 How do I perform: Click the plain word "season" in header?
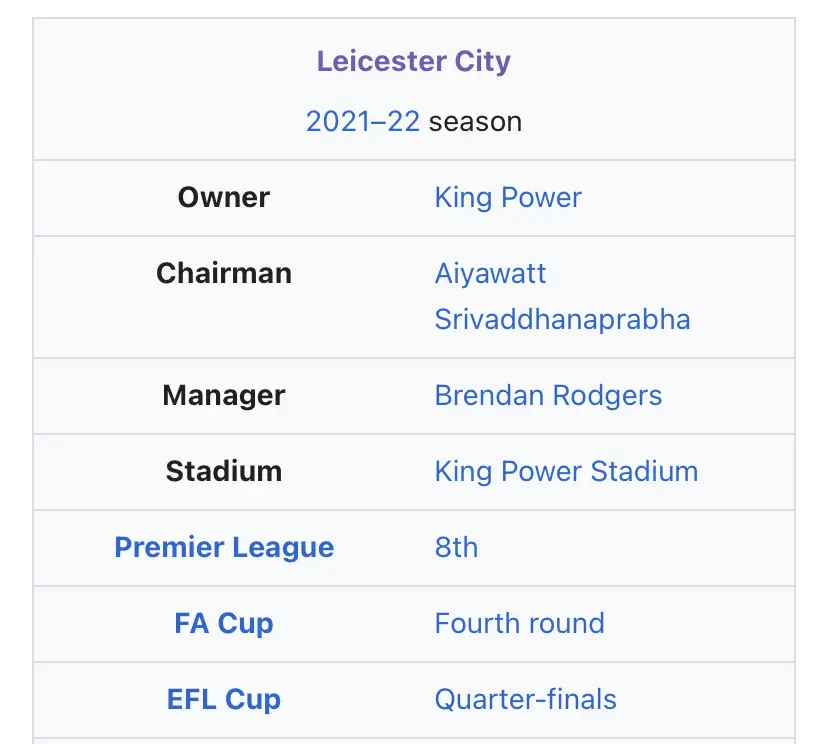pyautogui.click(x=475, y=122)
